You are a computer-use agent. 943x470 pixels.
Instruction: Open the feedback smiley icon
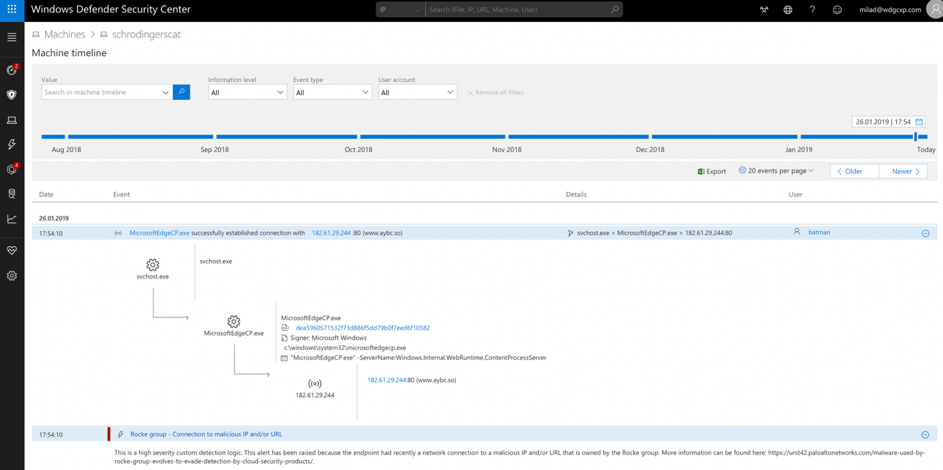point(837,10)
